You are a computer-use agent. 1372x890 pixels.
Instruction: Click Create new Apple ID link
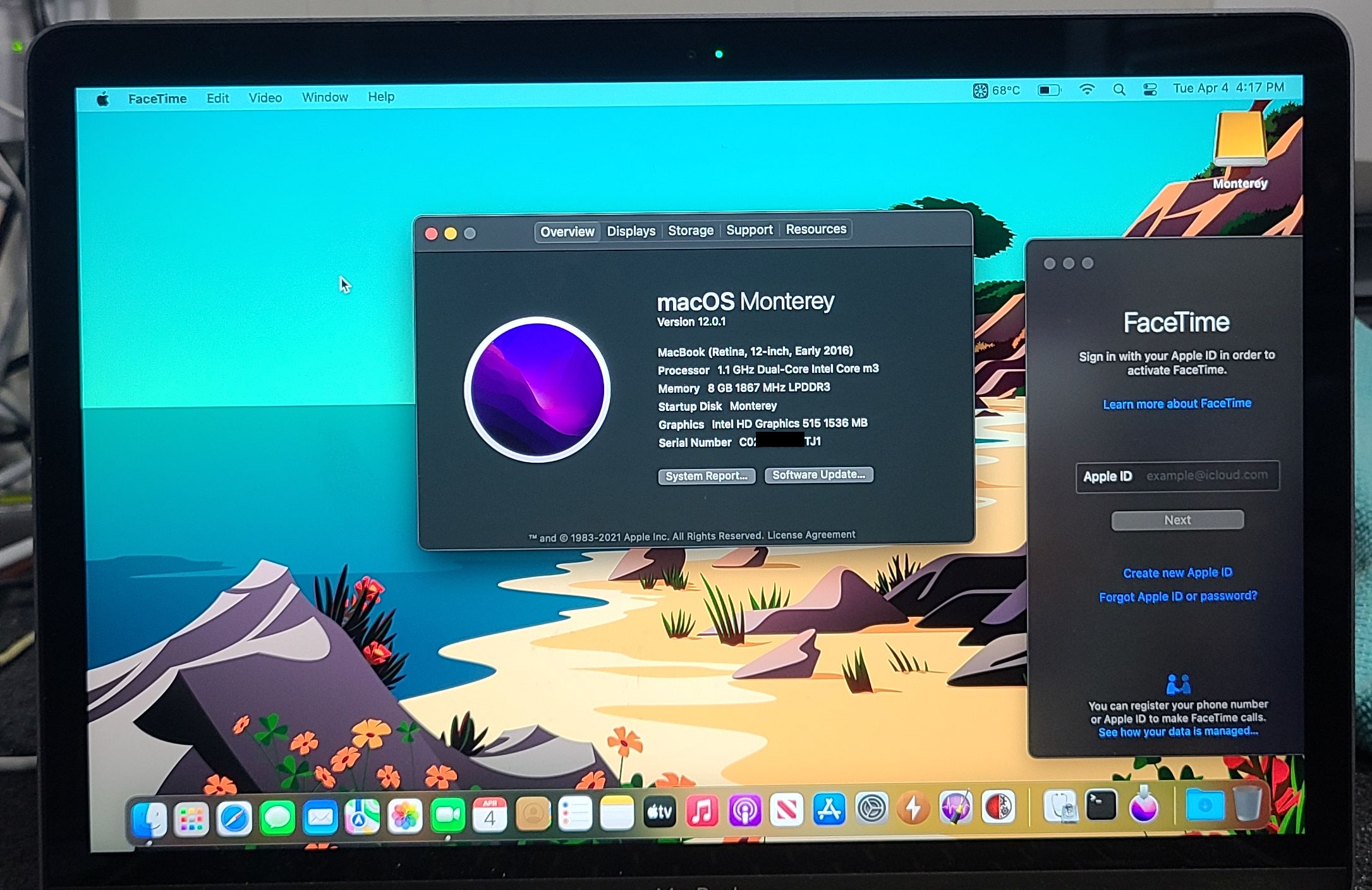(x=1177, y=573)
